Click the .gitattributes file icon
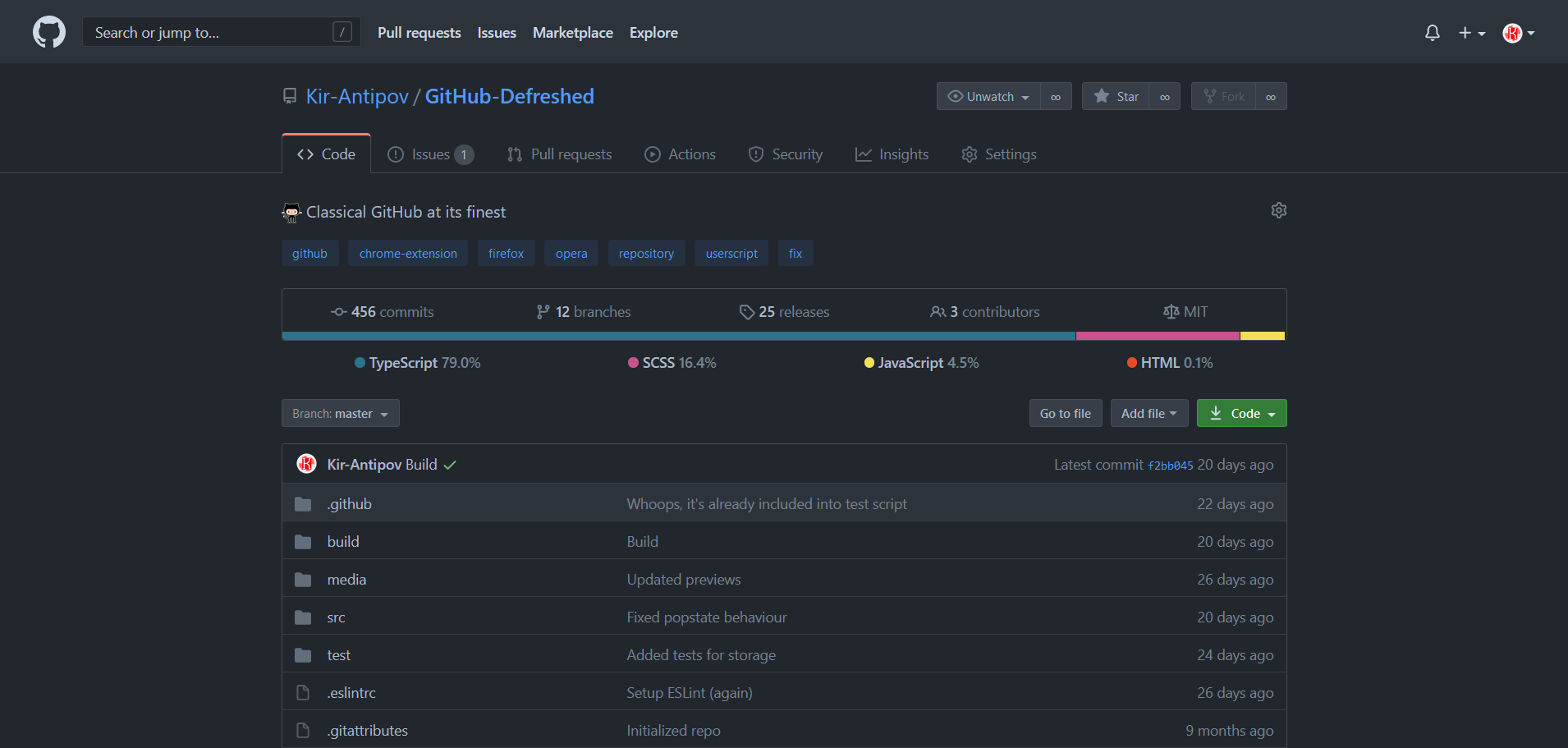This screenshot has width=1568, height=748. pyautogui.click(x=303, y=731)
